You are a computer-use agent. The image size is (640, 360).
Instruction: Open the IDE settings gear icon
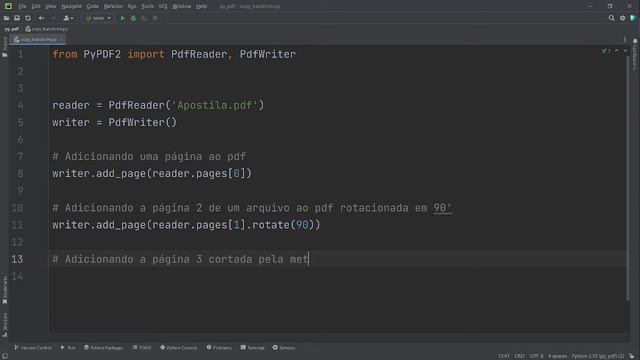(622, 18)
